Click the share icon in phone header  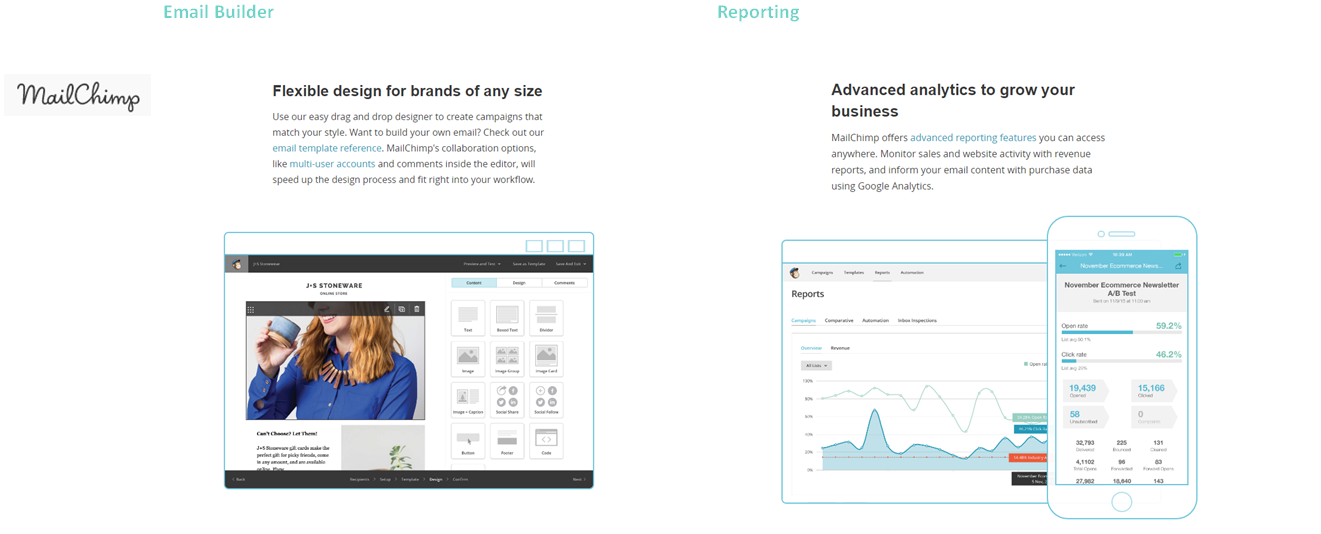coord(1179,266)
